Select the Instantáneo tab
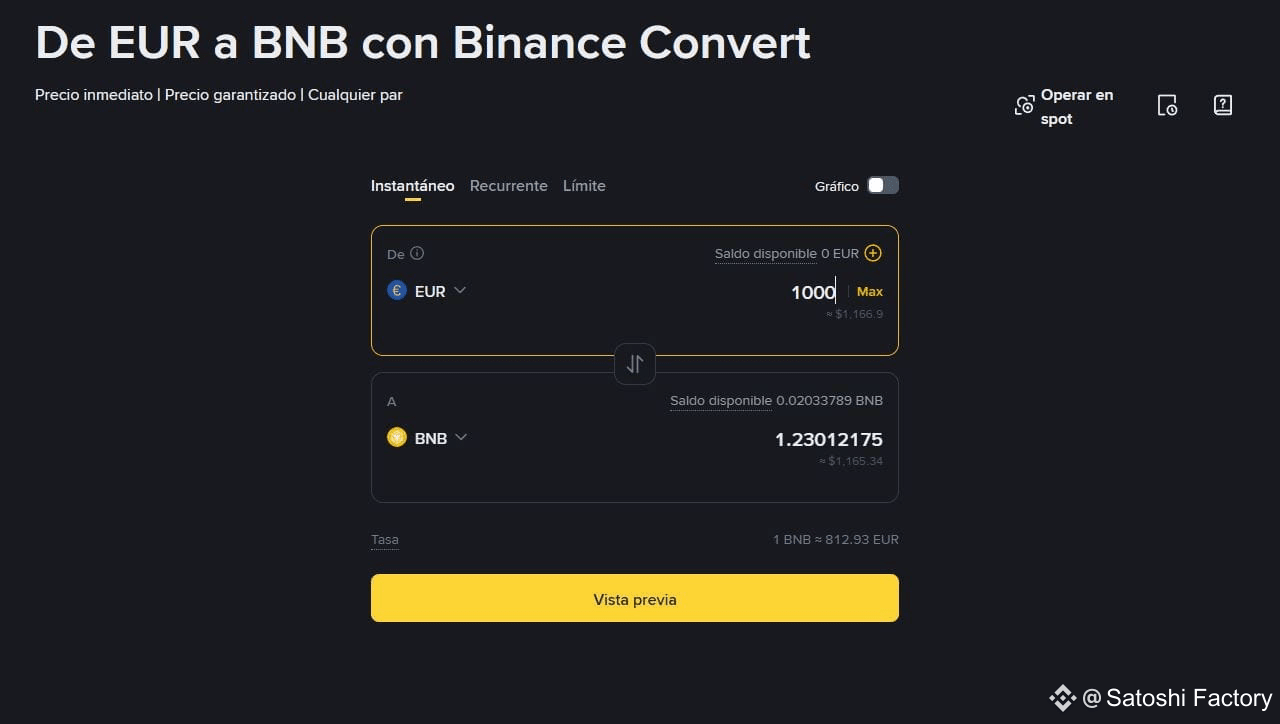 (x=412, y=186)
